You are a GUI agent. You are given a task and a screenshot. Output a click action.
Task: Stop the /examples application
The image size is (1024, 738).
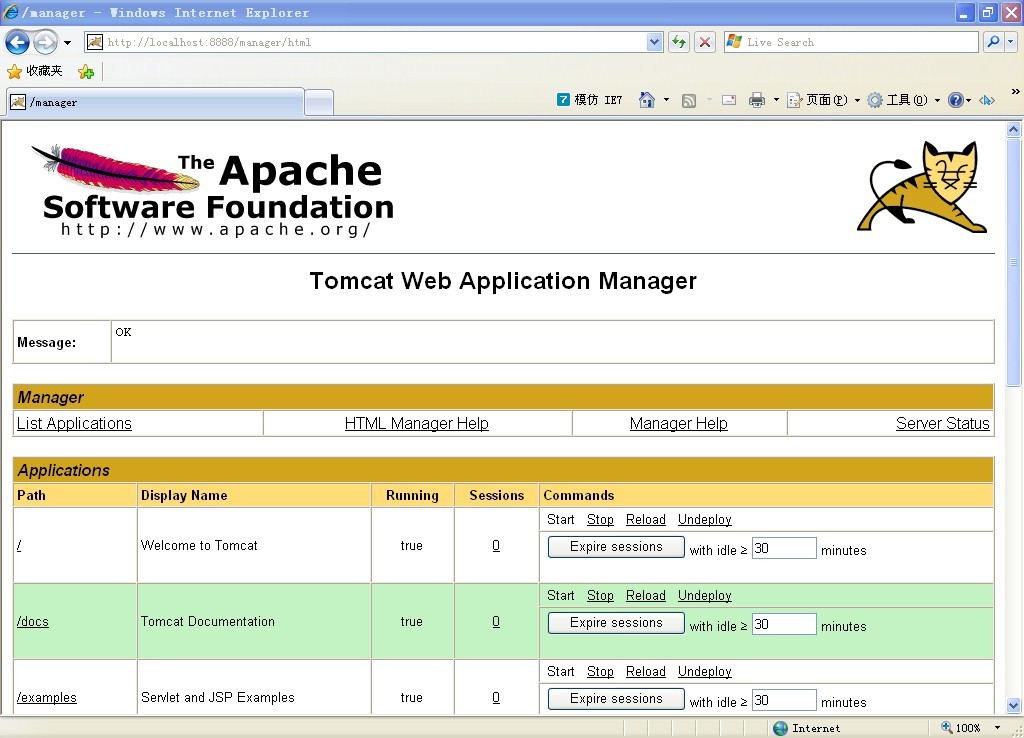tap(600, 671)
